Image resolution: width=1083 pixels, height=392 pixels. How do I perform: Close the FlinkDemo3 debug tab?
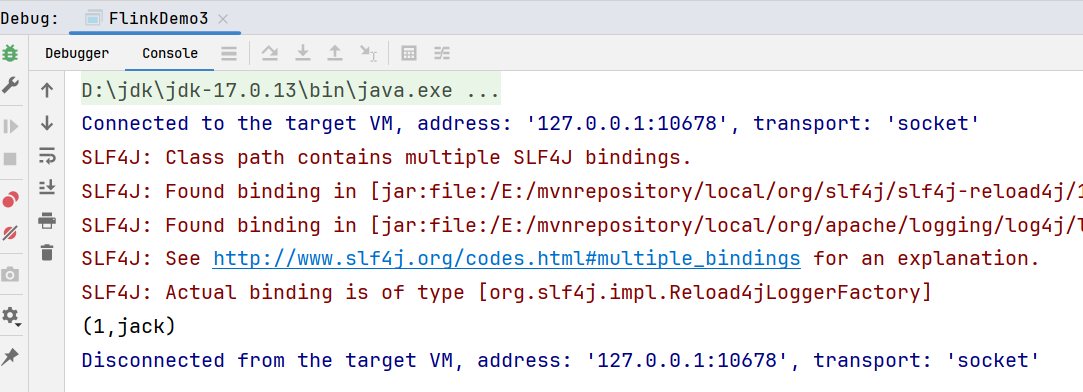[223, 19]
